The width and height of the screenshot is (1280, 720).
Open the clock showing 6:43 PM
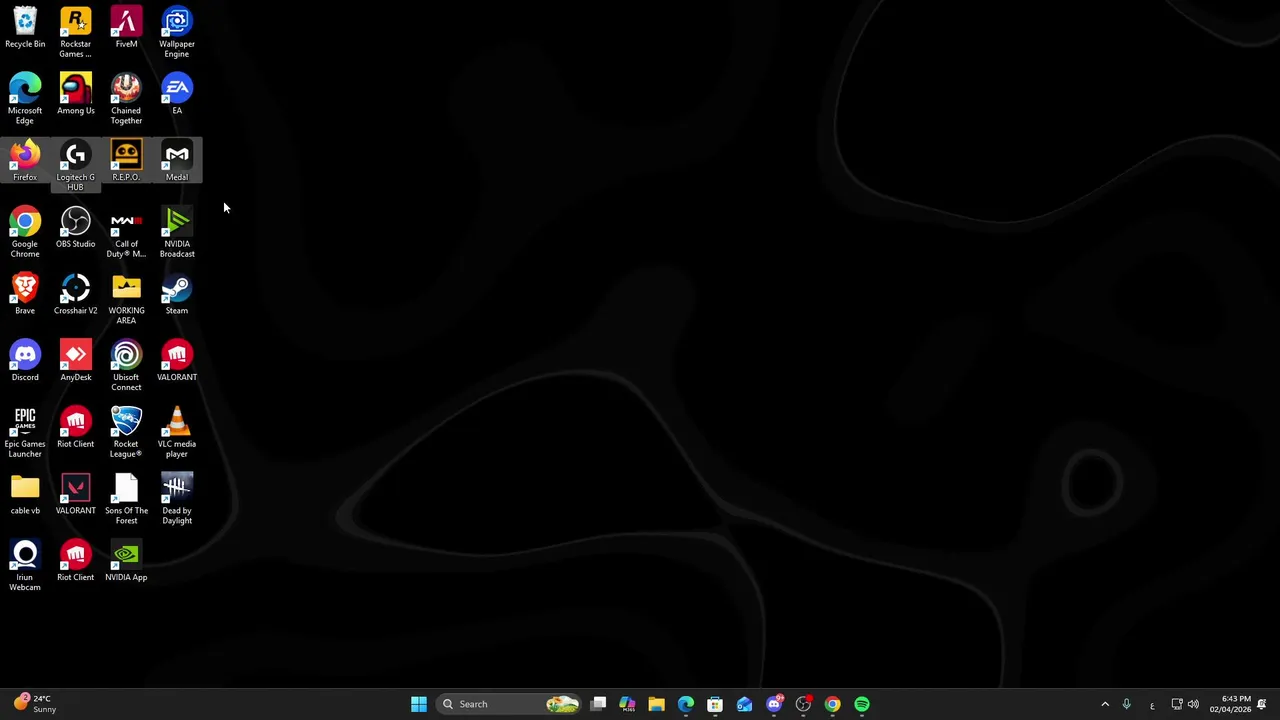[1230, 704]
